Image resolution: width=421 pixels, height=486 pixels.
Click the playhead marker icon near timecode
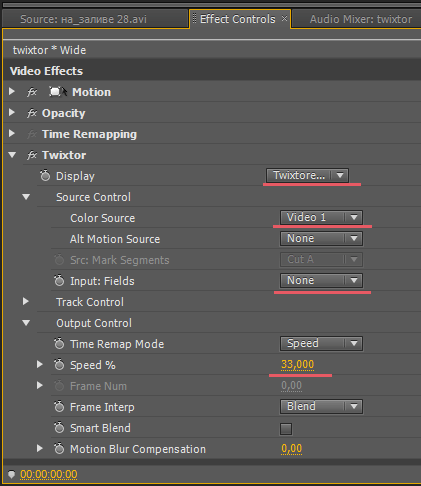pyautogui.click(x=11, y=474)
